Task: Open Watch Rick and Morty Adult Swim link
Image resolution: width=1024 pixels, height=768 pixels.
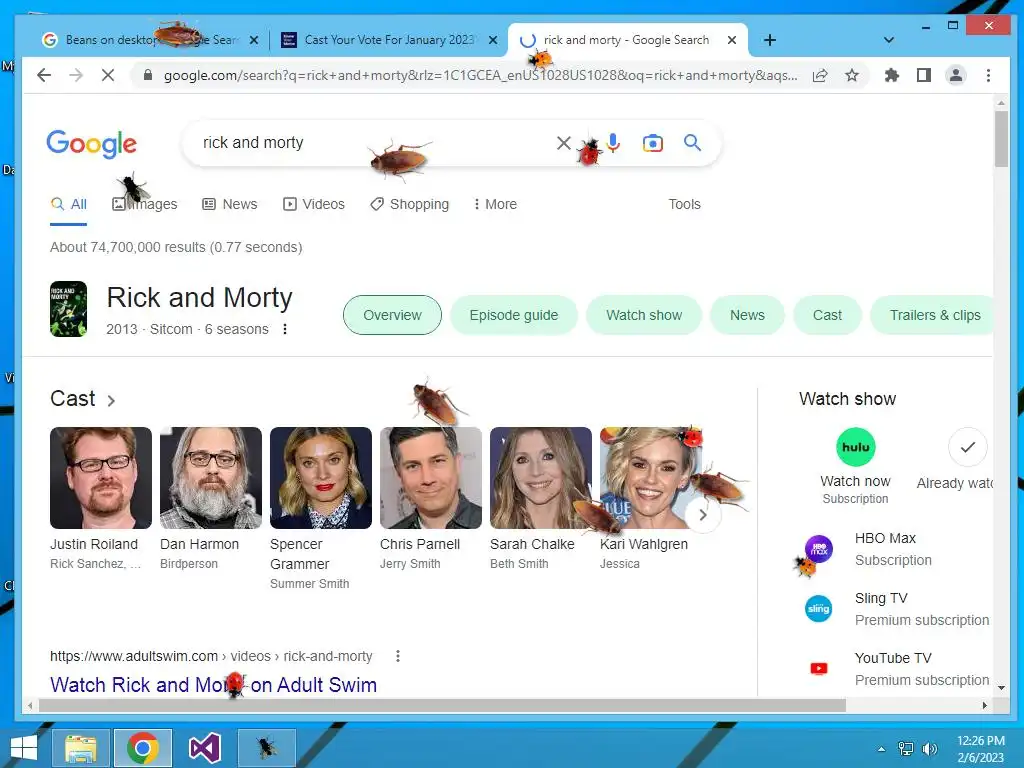Action: (214, 684)
